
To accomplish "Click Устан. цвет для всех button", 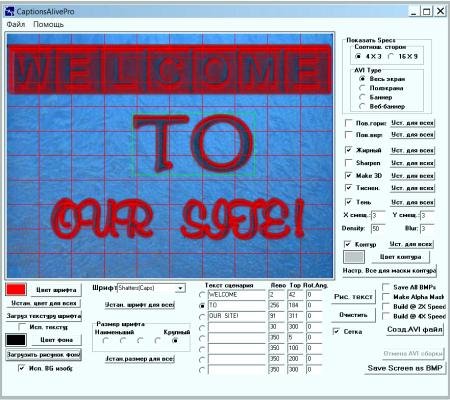I will pyautogui.click(x=44, y=303).
